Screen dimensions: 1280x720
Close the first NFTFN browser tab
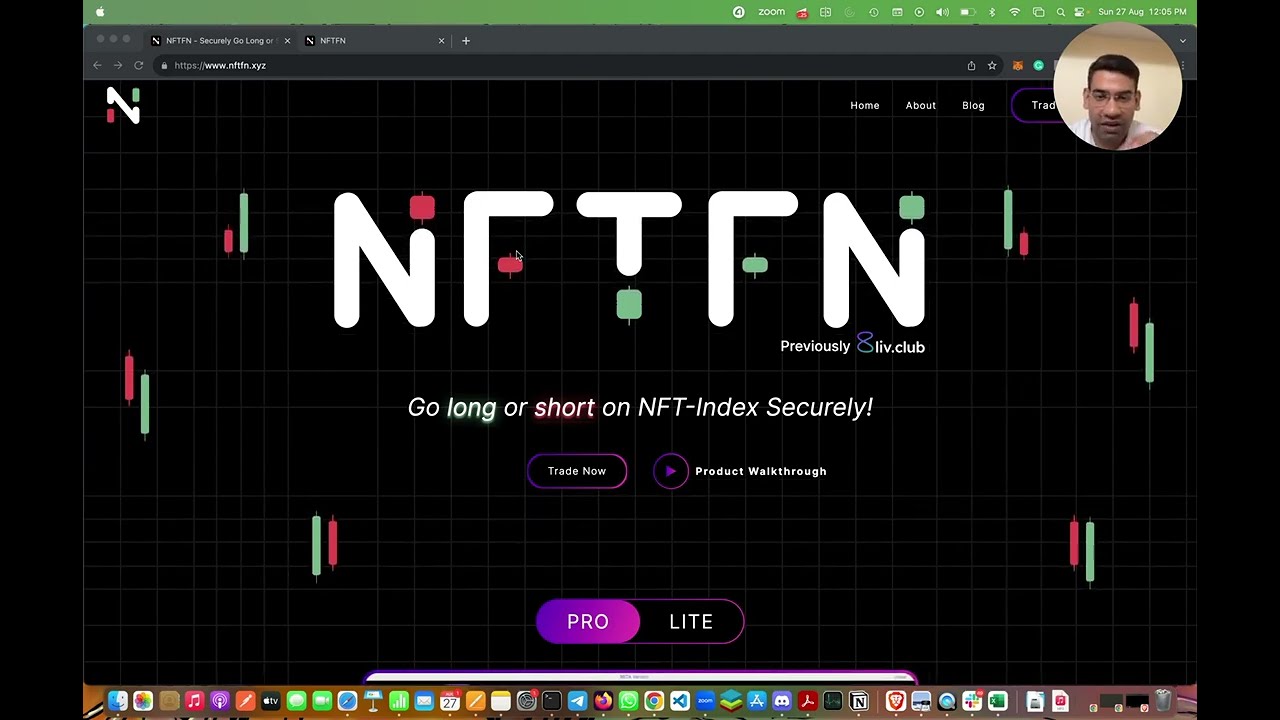[x=287, y=41]
